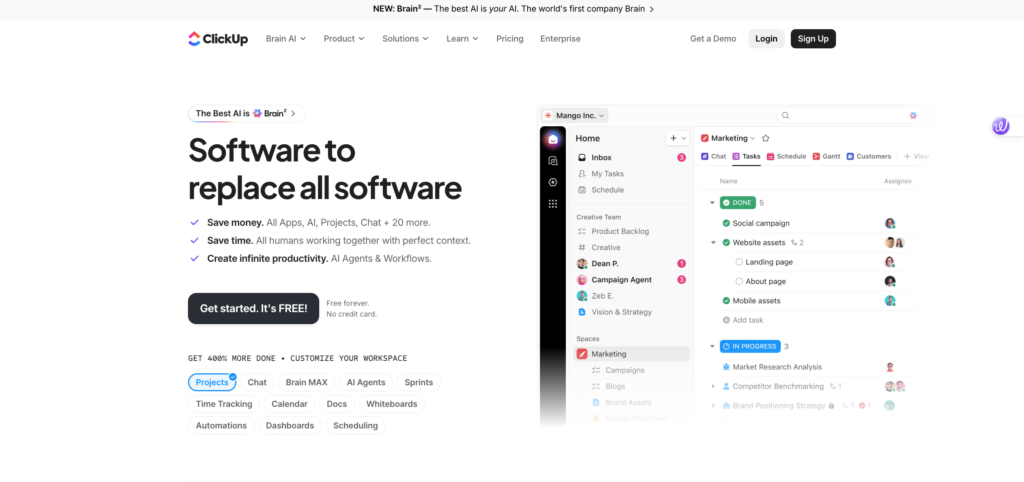Expand the Solutions menu
The width and height of the screenshot is (1024, 482).
click(406, 39)
